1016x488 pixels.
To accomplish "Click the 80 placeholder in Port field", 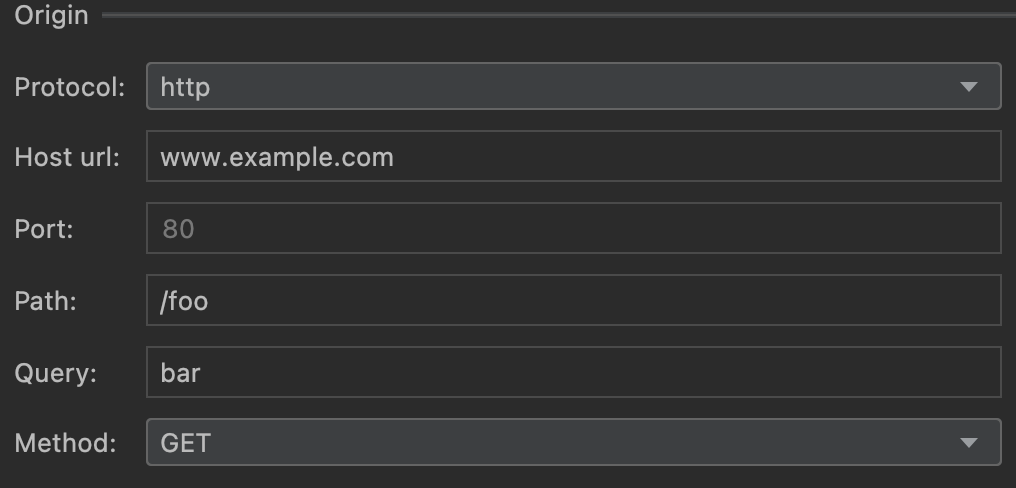I will 178,229.
